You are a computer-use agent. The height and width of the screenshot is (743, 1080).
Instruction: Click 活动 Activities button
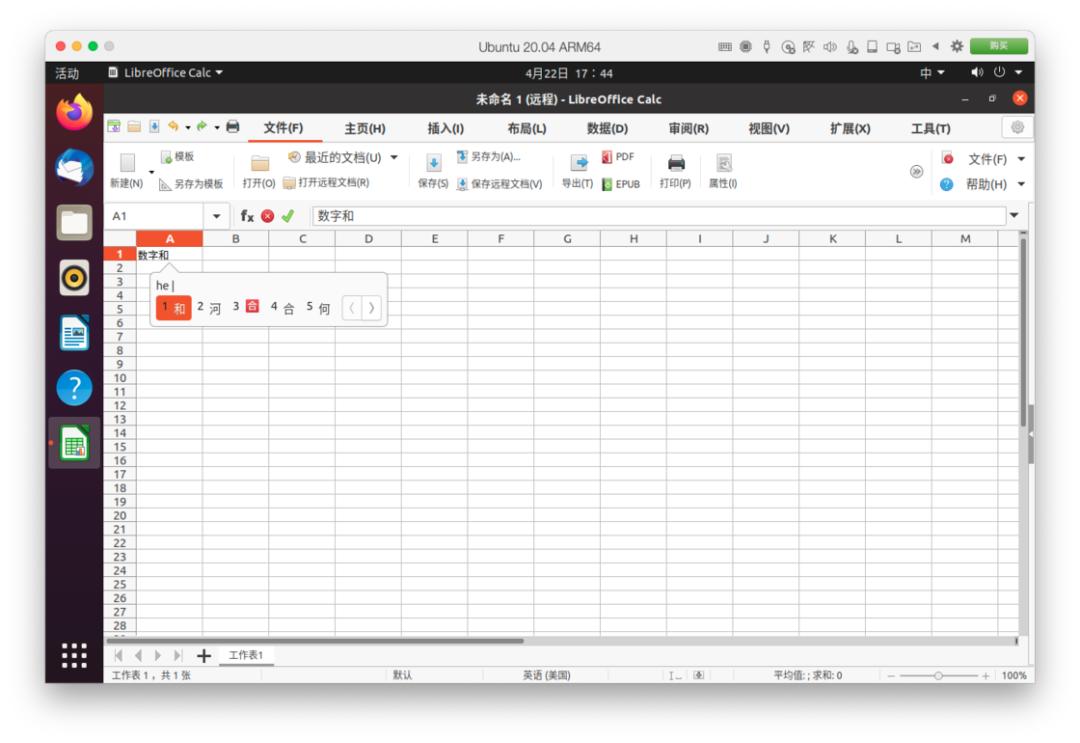pyautogui.click(x=68, y=73)
